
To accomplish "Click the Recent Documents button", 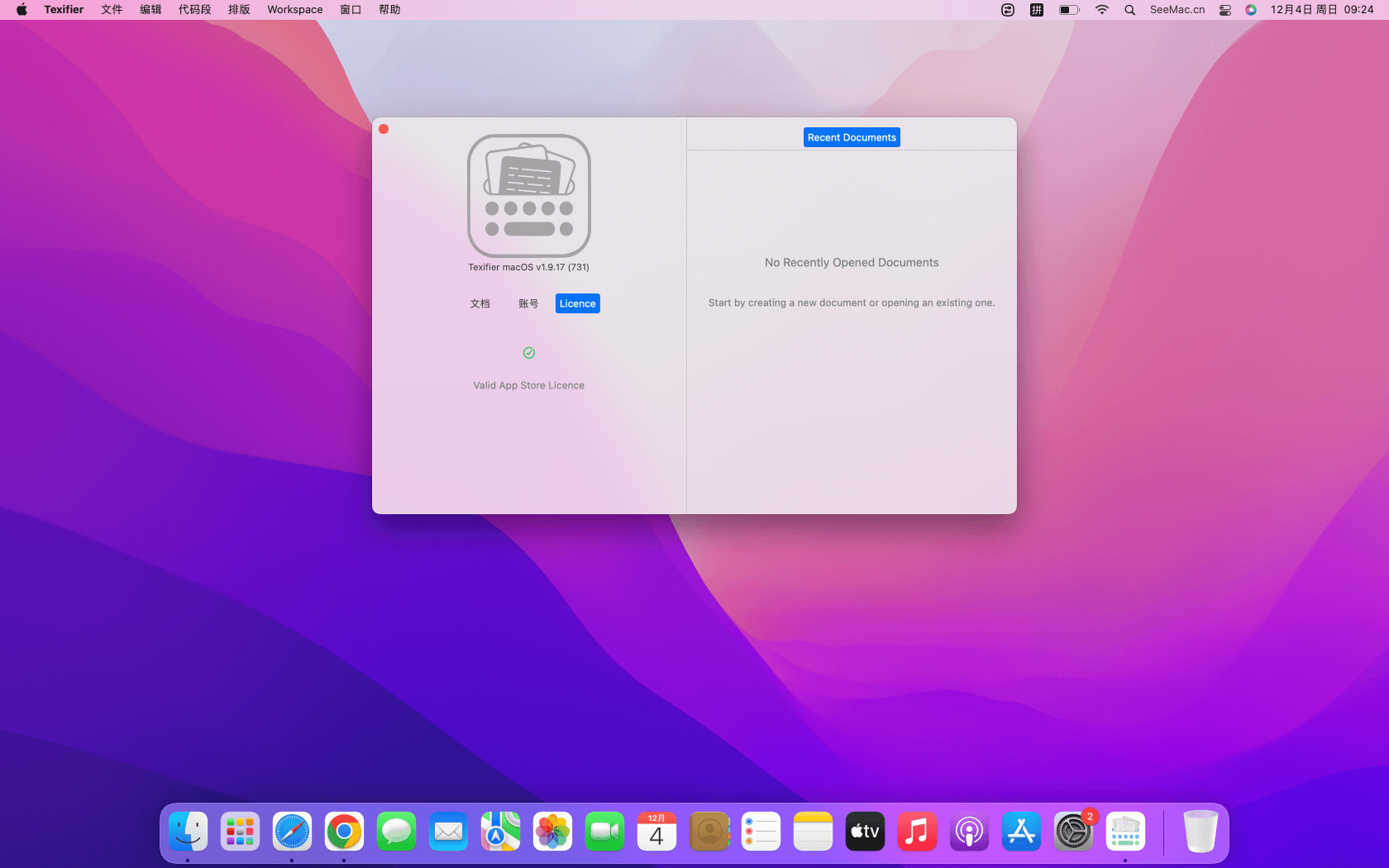I will 852,137.
